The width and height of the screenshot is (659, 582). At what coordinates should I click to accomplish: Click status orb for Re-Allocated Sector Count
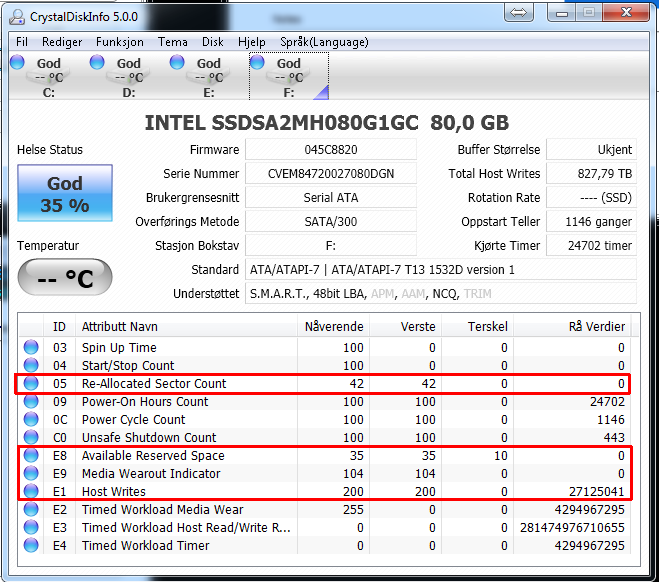tap(31, 383)
